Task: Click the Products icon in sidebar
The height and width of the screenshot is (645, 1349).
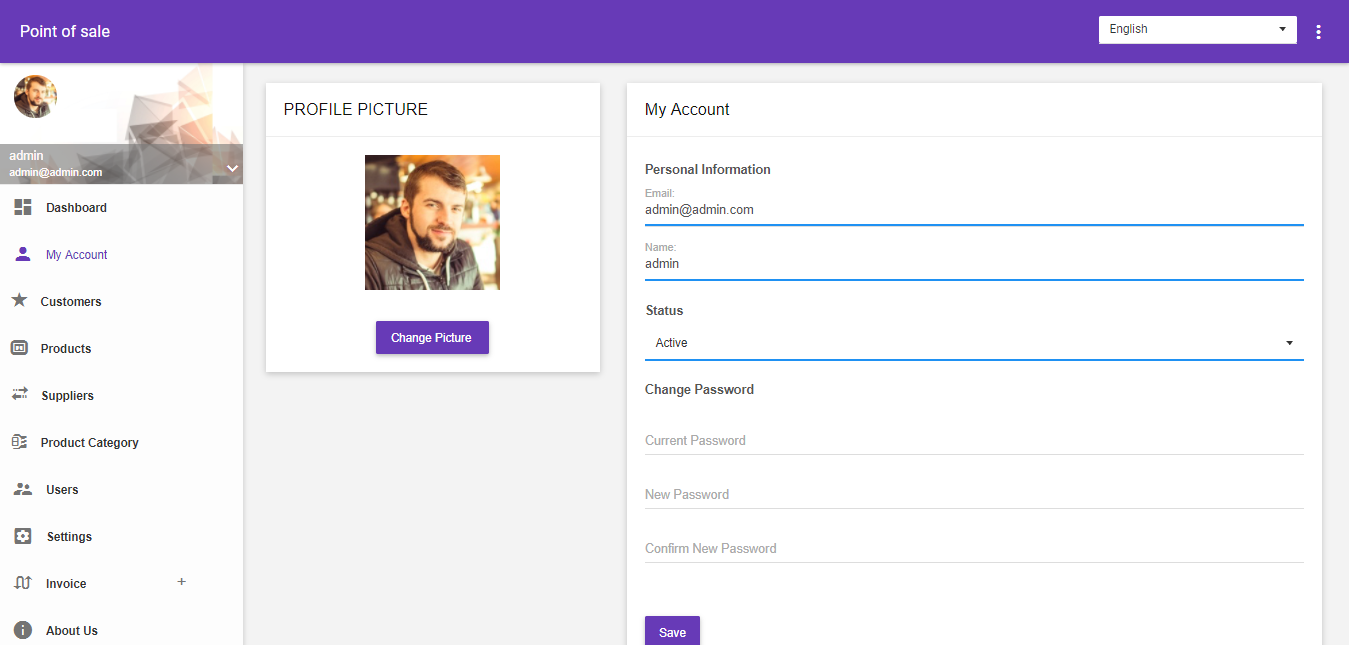Action: pos(19,348)
